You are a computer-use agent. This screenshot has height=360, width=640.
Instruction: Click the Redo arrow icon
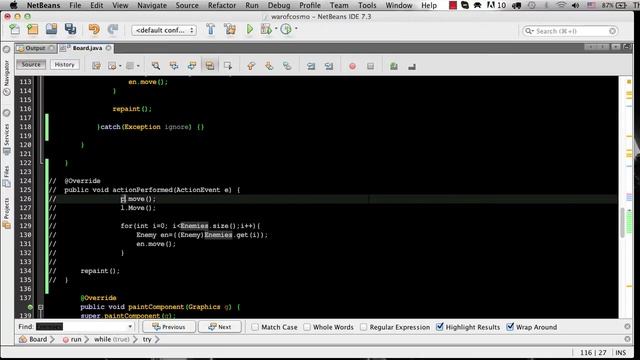(113, 29)
